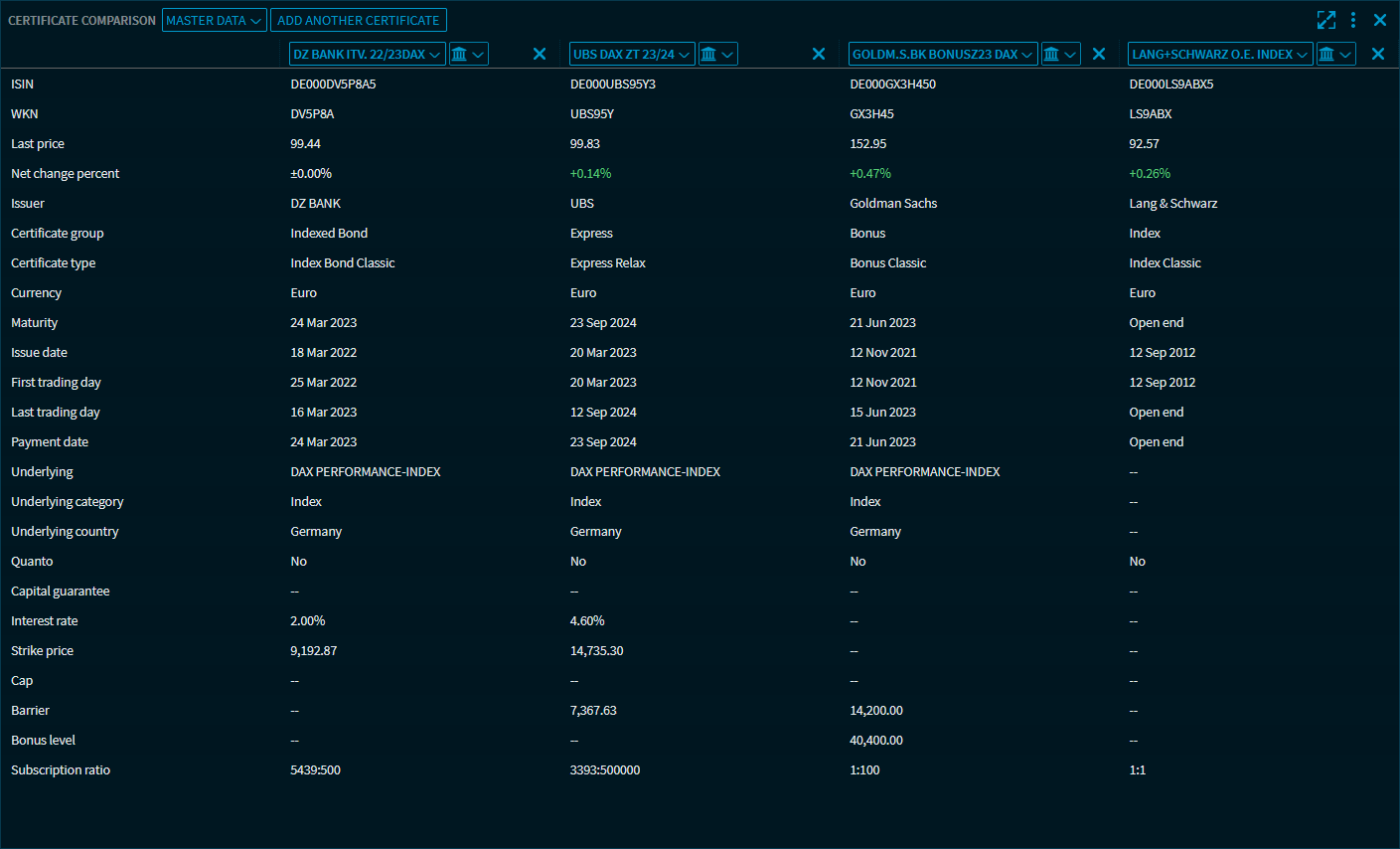Viewport: 1400px width, 849px height.
Task: Click the Goldman Sachs issuer cell
Action: point(893,204)
